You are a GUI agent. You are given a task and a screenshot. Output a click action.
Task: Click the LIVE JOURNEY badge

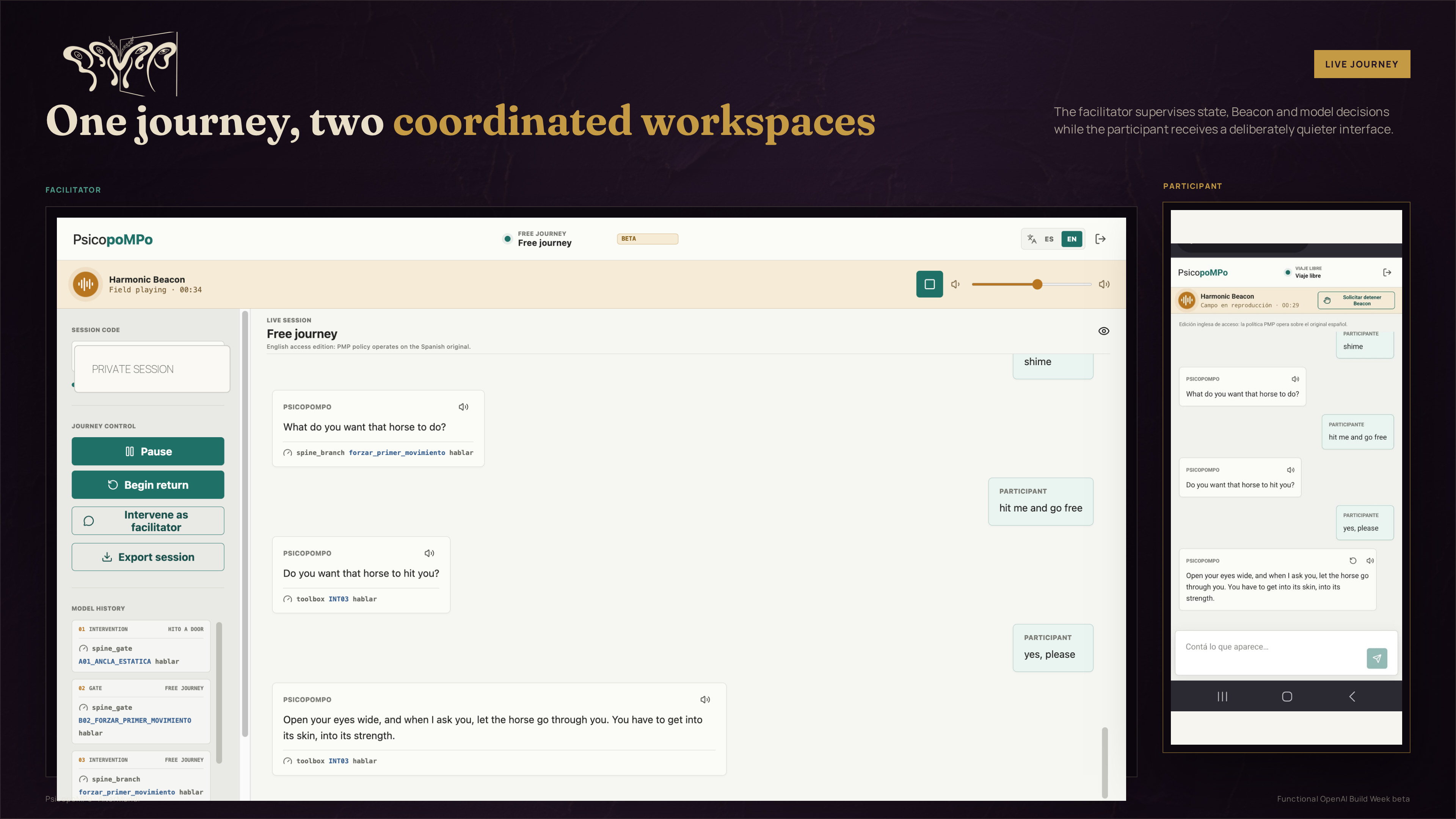click(x=1362, y=64)
